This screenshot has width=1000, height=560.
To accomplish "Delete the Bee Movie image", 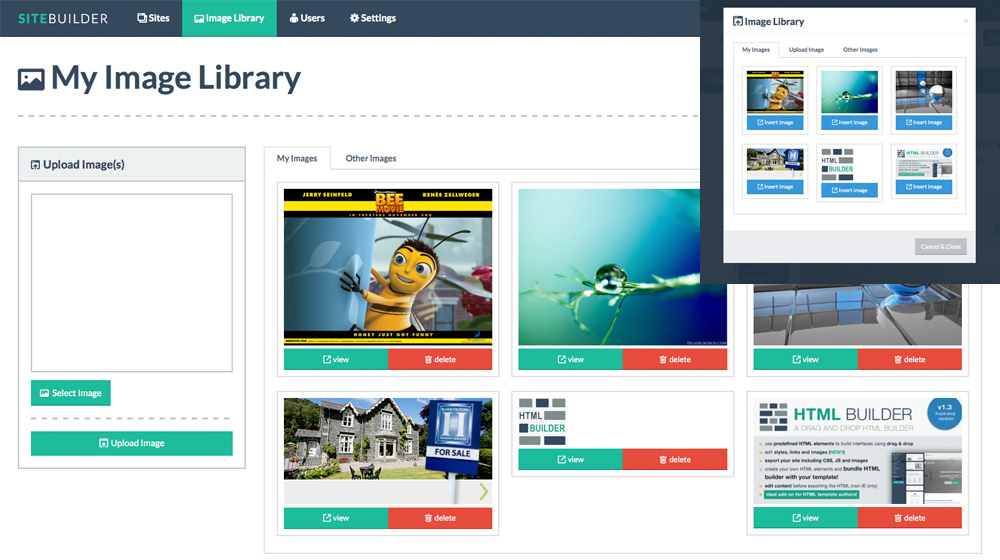I will [440, 359].
